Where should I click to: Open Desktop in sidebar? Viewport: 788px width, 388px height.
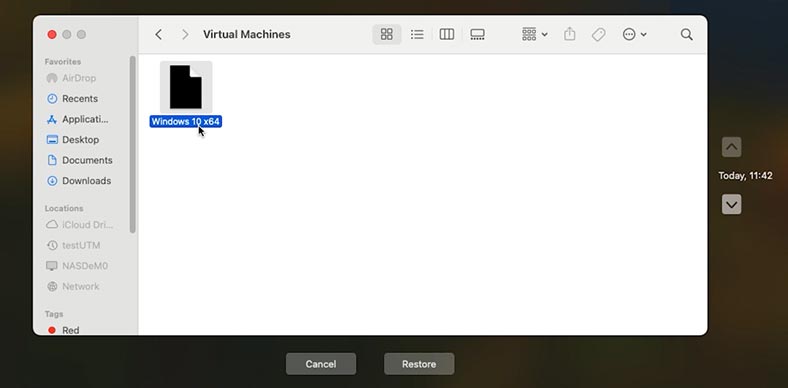pos(73,140)
